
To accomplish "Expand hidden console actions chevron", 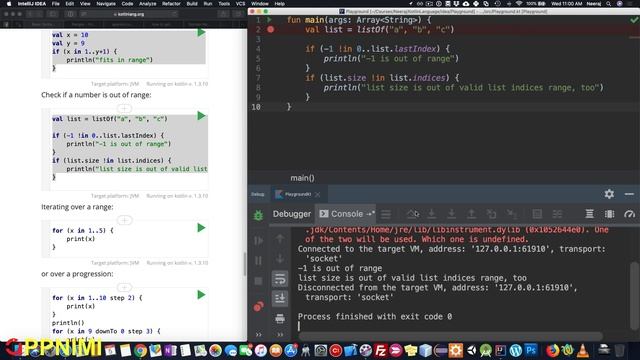I will click(x=280, y=335).
